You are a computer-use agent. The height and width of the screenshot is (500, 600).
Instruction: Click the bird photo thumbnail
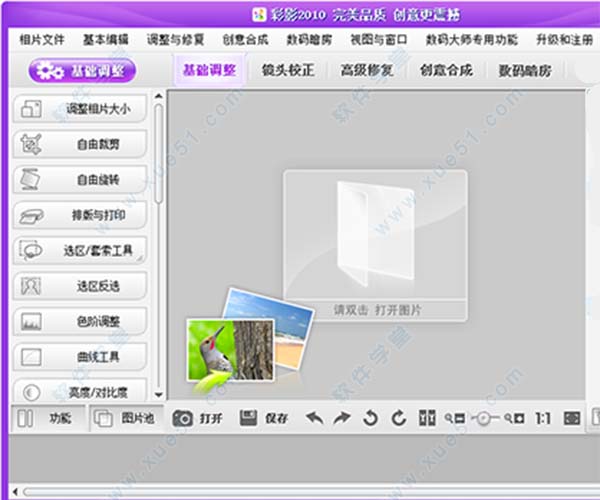click(231, 350)
